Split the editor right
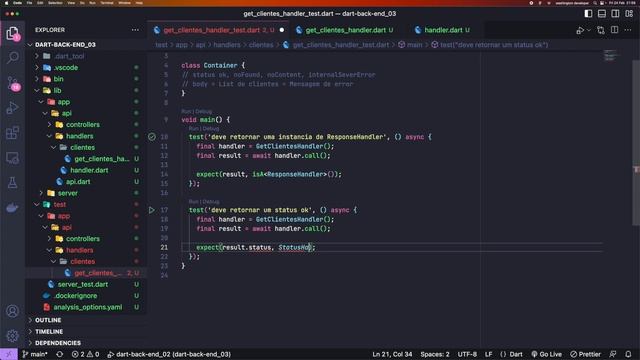The height and width of the screenshot is (360, 640). point(614,30)
